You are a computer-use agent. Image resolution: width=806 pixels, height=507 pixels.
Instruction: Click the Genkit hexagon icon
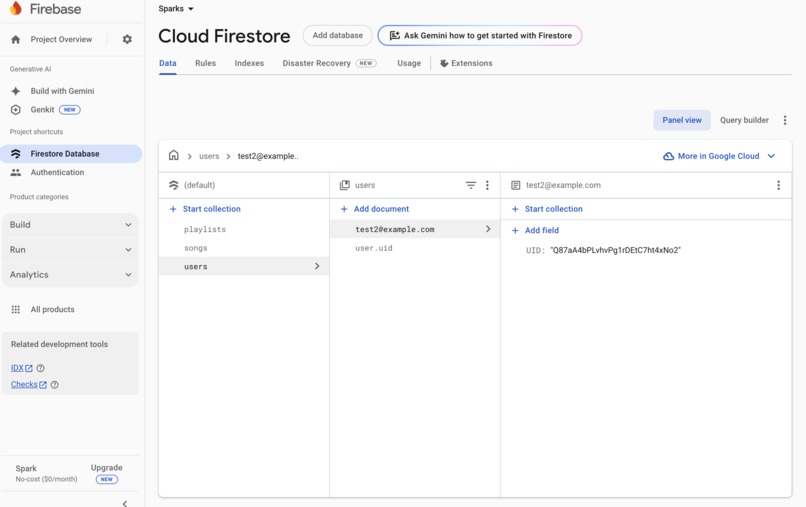coord(16,110)
